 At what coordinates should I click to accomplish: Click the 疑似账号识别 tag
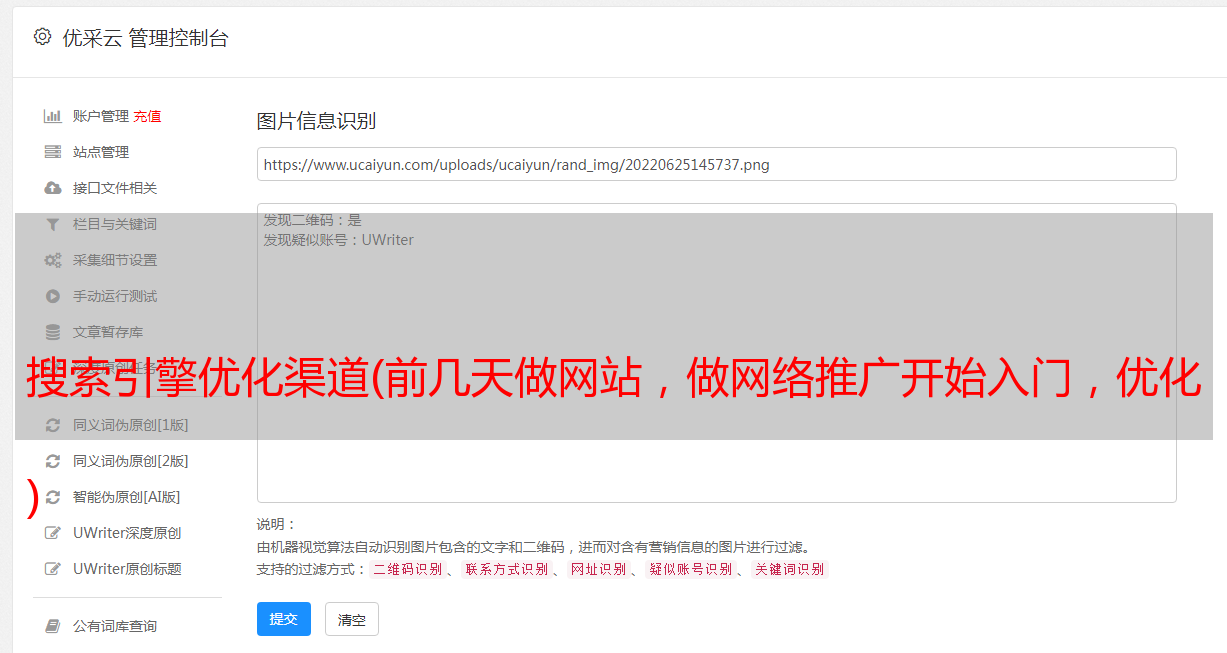(x=691, y=569)
